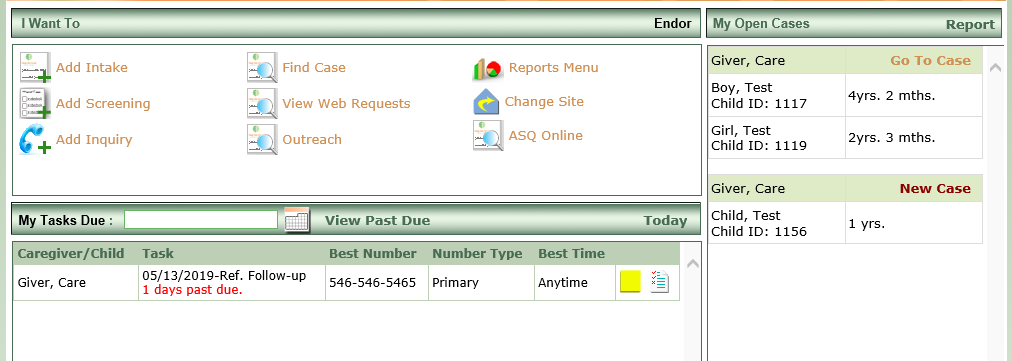The image size is (1012, 361).
Task: Click the Endor site name
Action: pos(673,24)
